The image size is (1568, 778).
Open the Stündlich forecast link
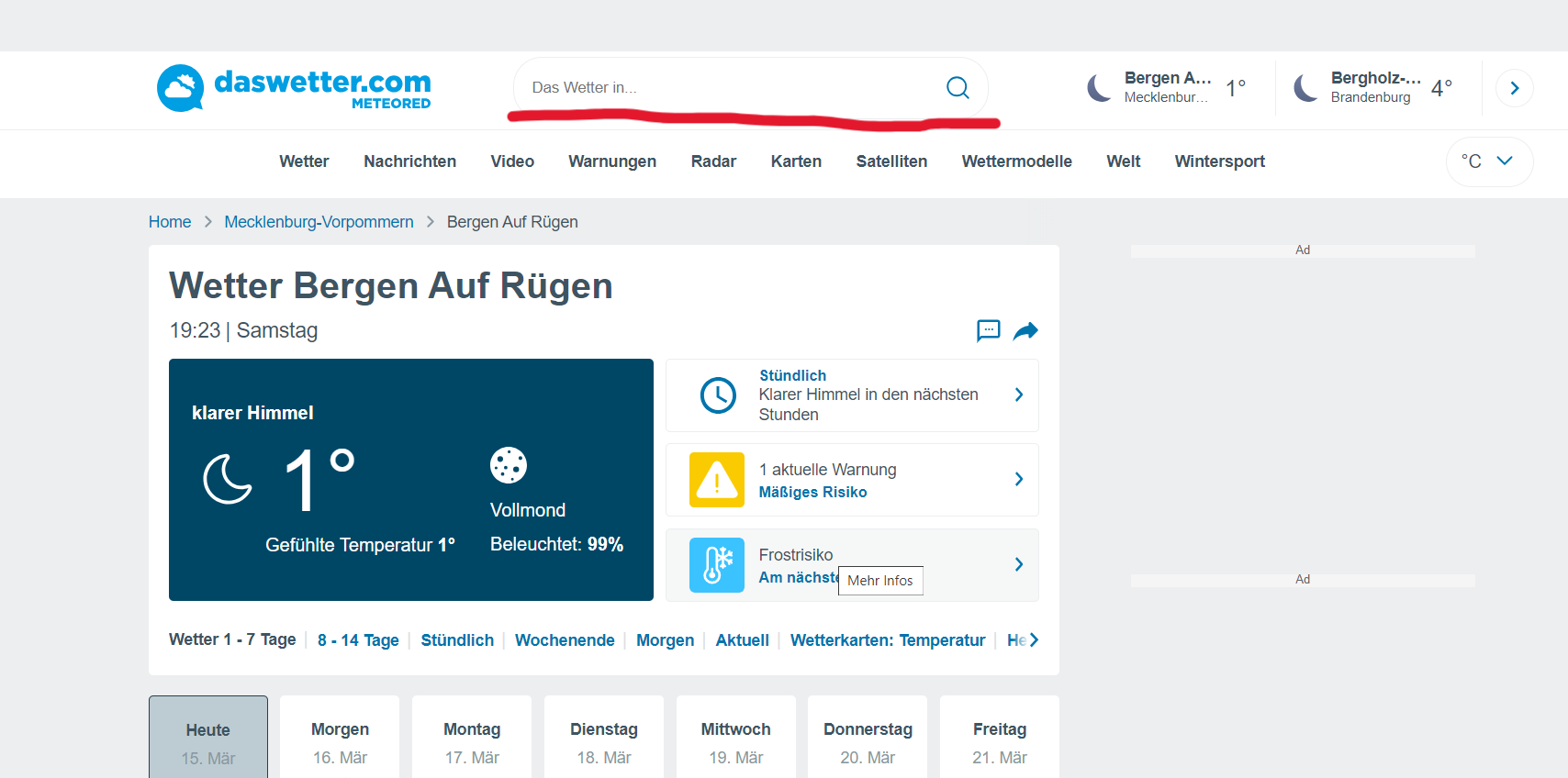point(457,640)
